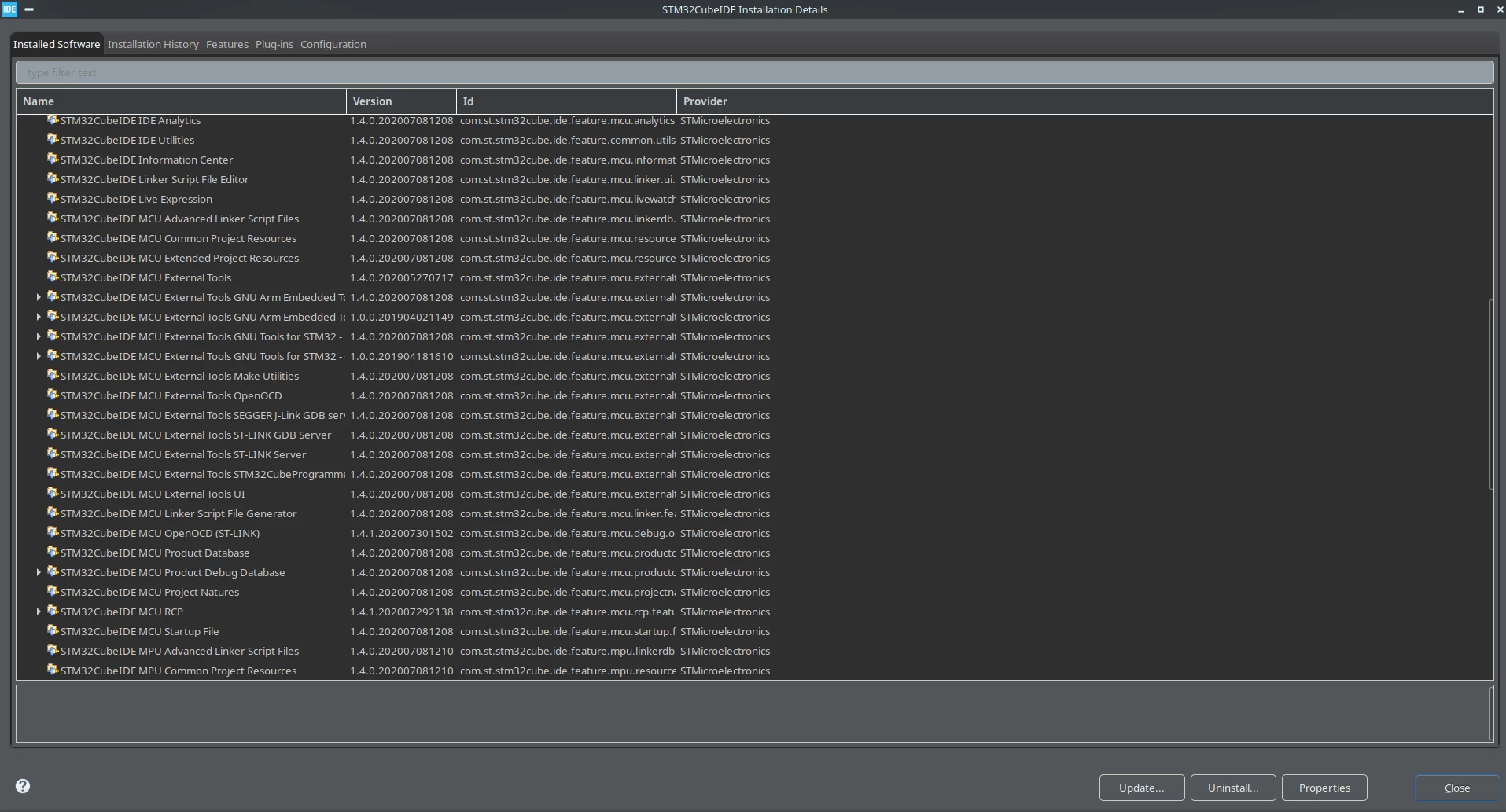Click the MCU Advanced Linker Script Files icon
Screen dimensions: 1506x812
(53, 219)
